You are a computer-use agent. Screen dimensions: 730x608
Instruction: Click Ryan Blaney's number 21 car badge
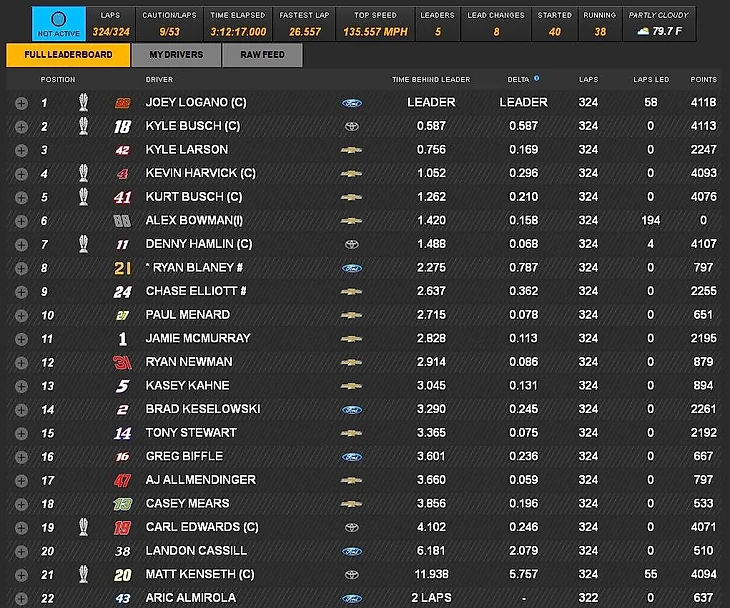coord(122,268)
